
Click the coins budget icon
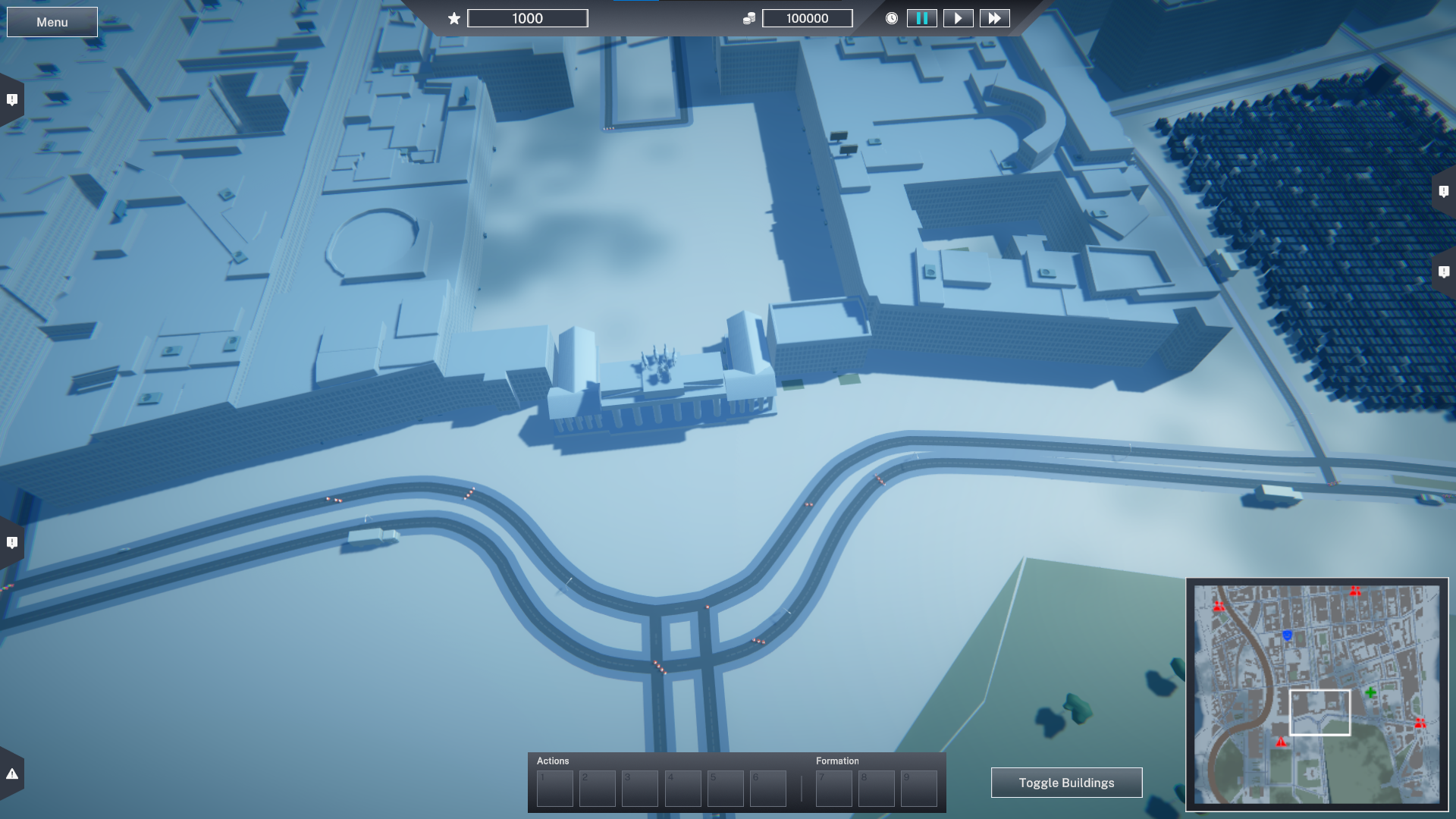[x=748, y=18]
